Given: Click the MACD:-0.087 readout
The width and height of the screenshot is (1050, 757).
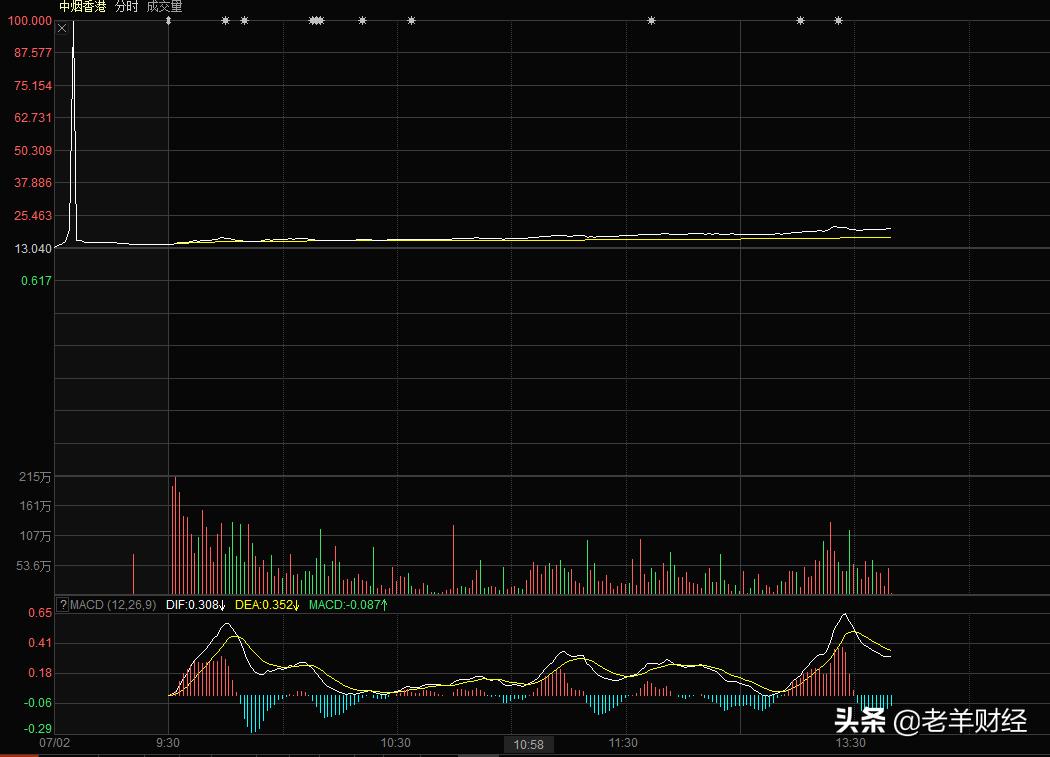Looking at the screenshot, I should (x=348, y=604).
